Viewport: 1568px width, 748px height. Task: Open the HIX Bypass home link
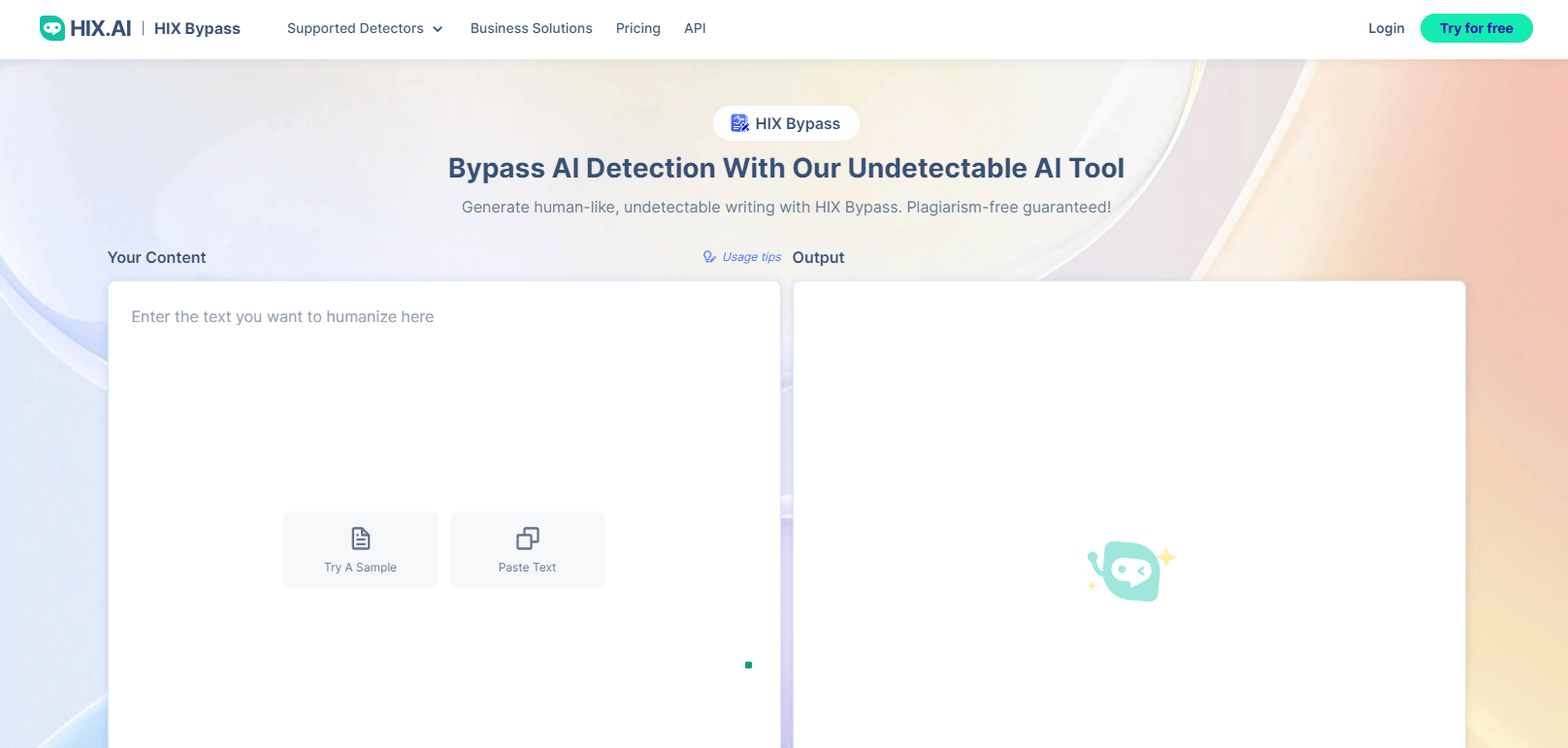point(197,28)
